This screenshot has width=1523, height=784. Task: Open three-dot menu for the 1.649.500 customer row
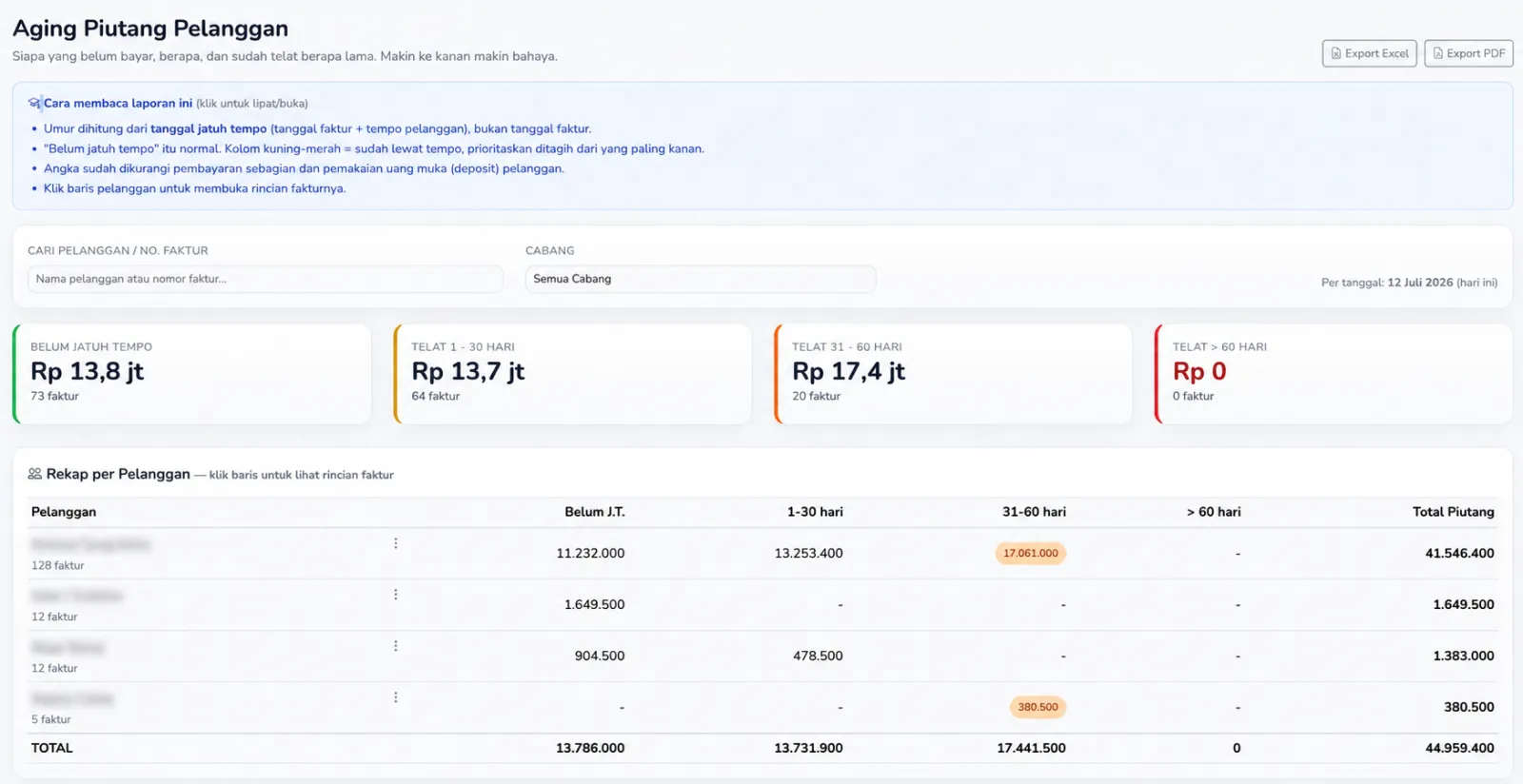click(395, 595)
